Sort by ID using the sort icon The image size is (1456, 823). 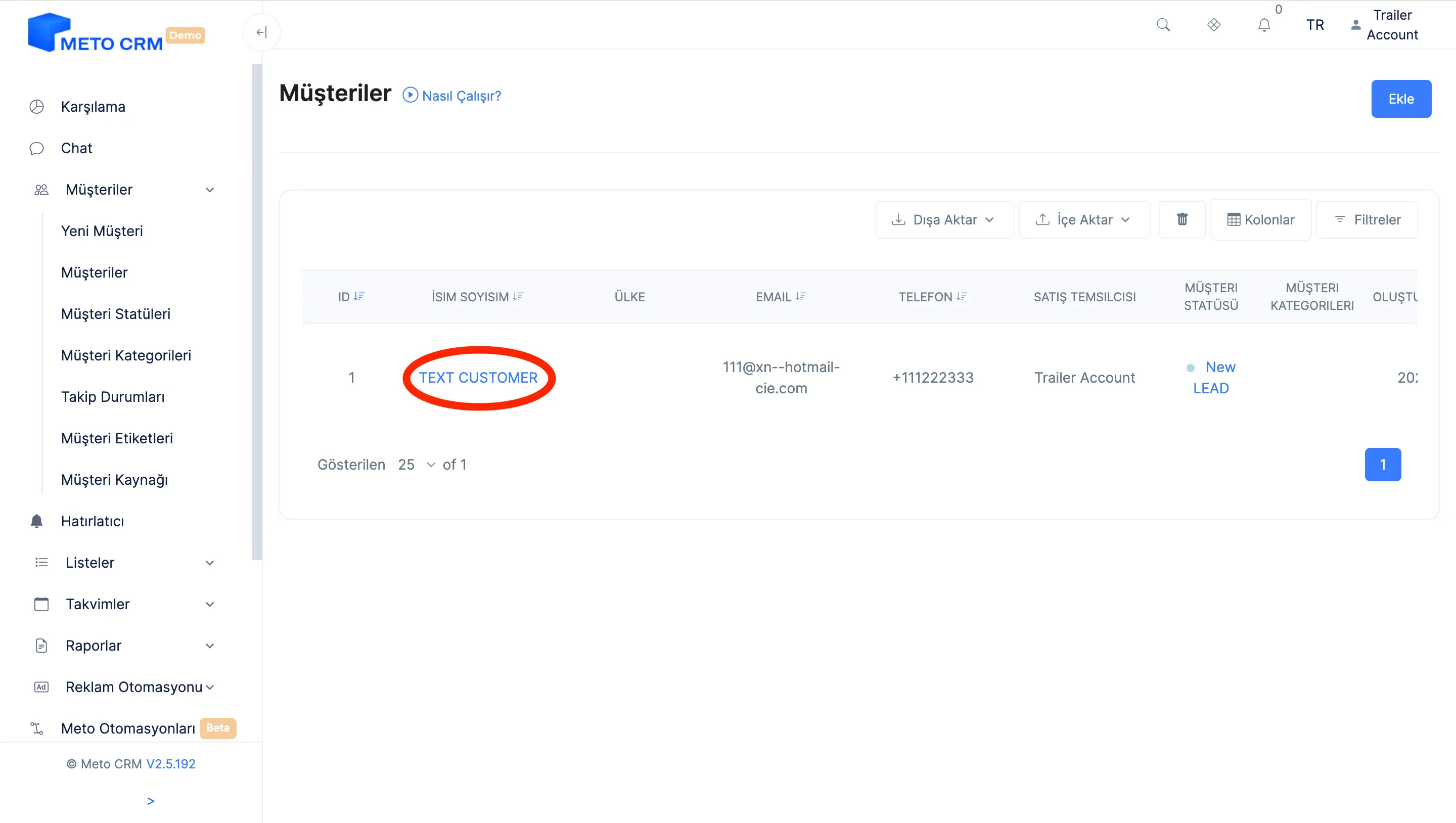click(359, 296)
